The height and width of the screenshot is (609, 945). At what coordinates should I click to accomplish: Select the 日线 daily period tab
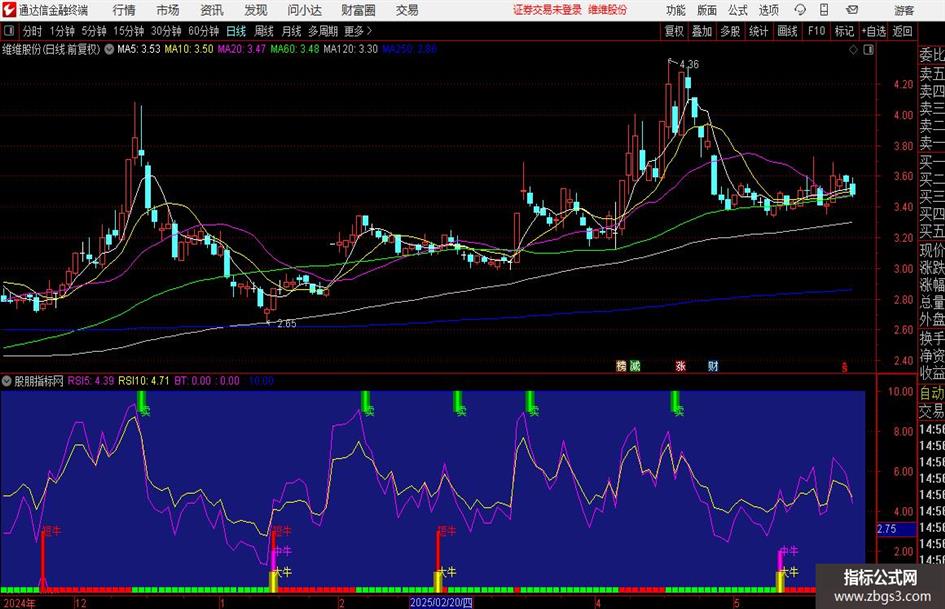point(236,31)
